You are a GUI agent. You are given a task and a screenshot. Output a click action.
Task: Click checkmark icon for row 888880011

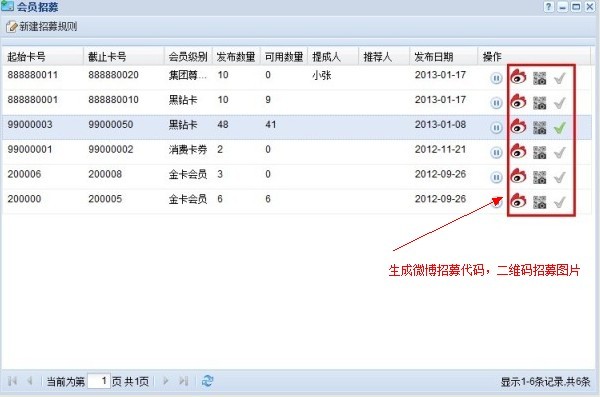pyautogui.click(x=559, y=78)
